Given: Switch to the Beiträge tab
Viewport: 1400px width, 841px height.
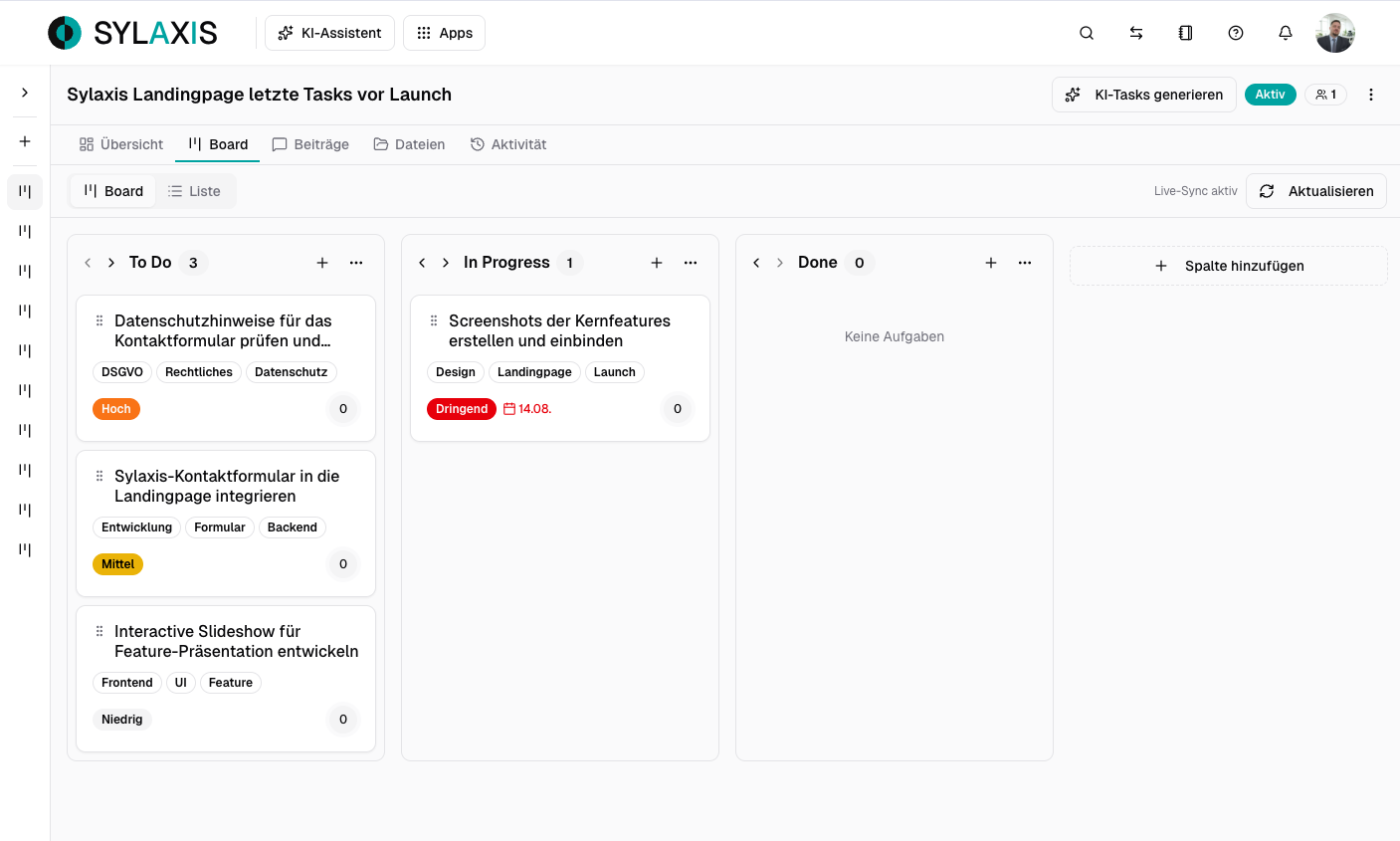Looking at the screenshot, I should tap(310, 144).
